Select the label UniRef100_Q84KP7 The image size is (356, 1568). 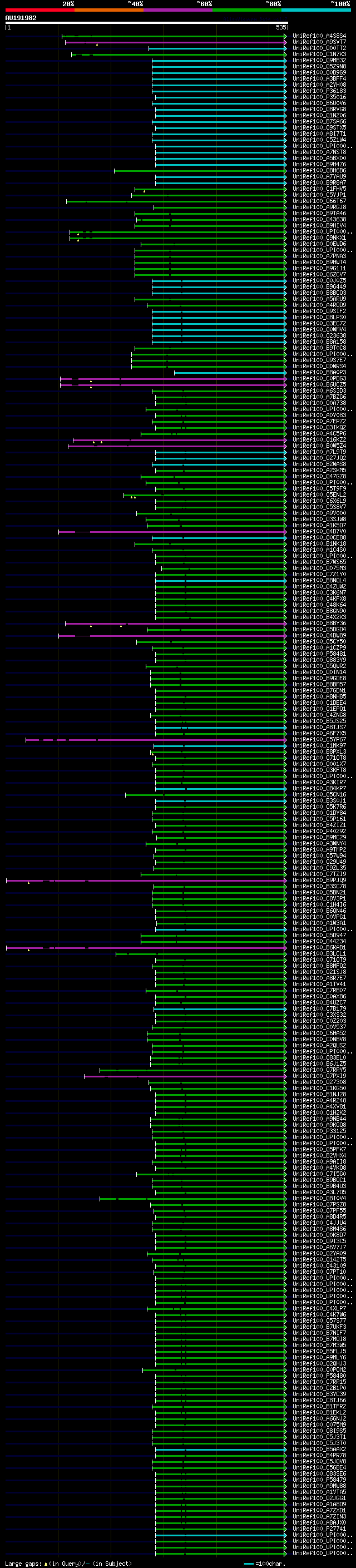pyautogui.click(x=319, y=789)
